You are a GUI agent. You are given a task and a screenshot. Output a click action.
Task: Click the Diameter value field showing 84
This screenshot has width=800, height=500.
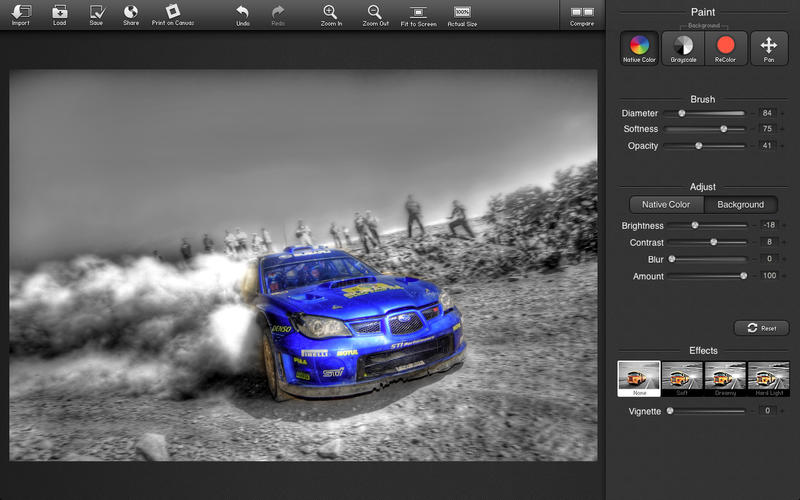[767, 113]
